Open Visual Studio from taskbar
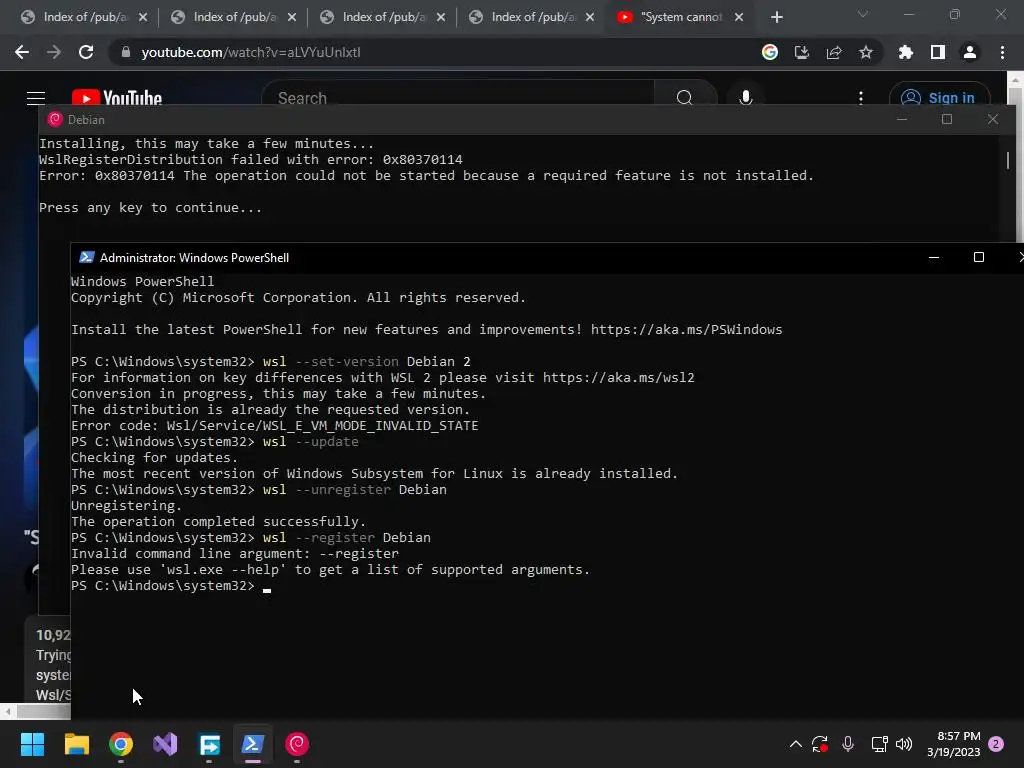The width and height of the screenshot is (1024, 768). click(165, 744)
